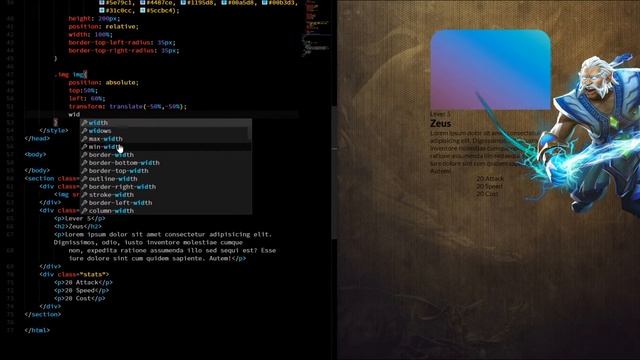Screen dimensions: 640x360
Task: Click the #31c0cc color swatch
Action: coord(102,10)
